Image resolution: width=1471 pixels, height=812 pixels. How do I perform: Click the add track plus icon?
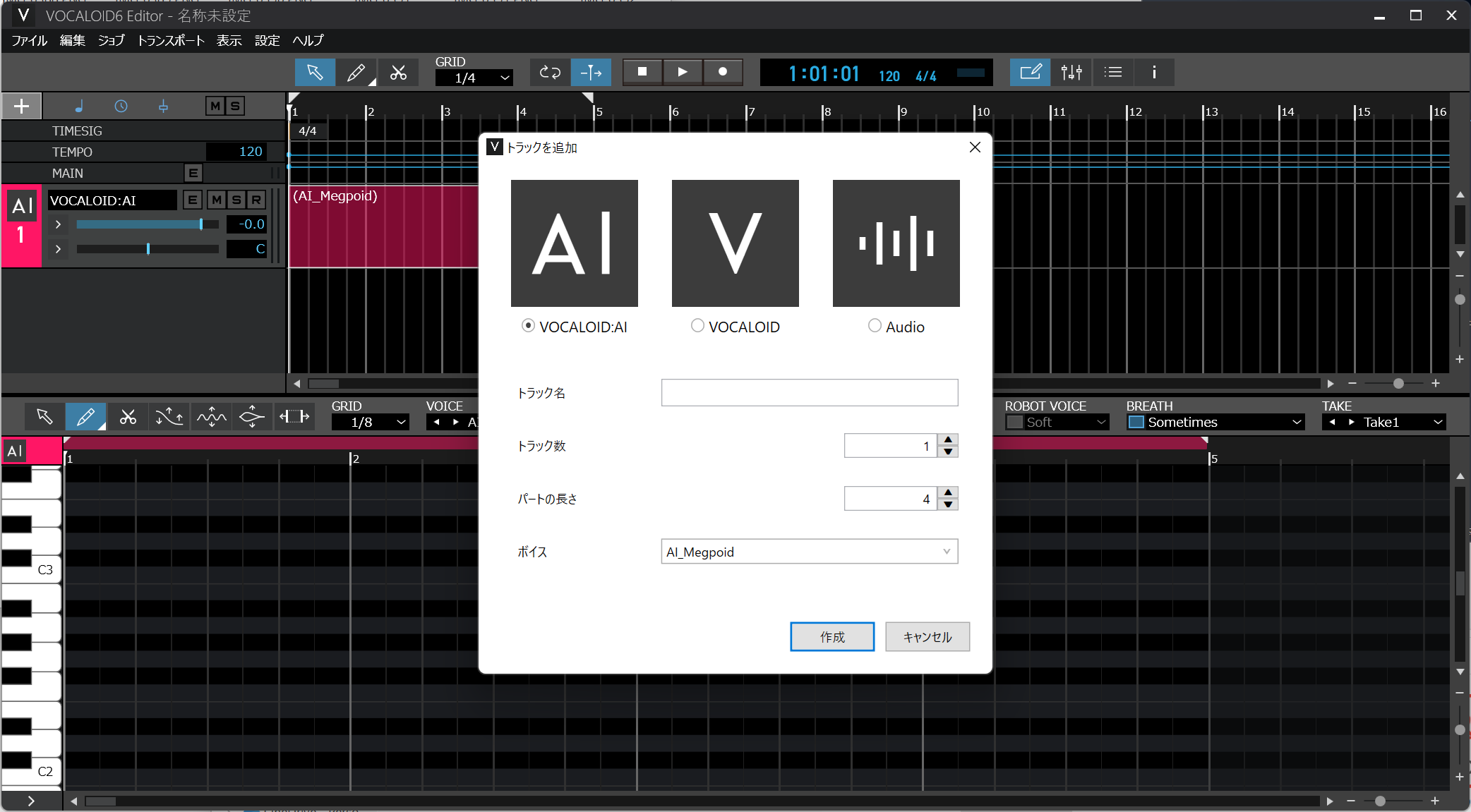tap(22, 106)
